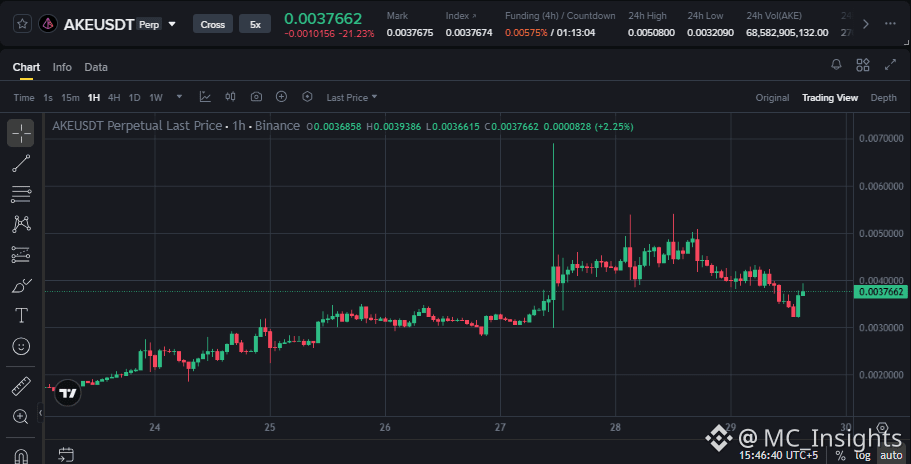Click the date label 27 on time axis
The width and height of the screenshot is (911, 464).
point(500,427)
